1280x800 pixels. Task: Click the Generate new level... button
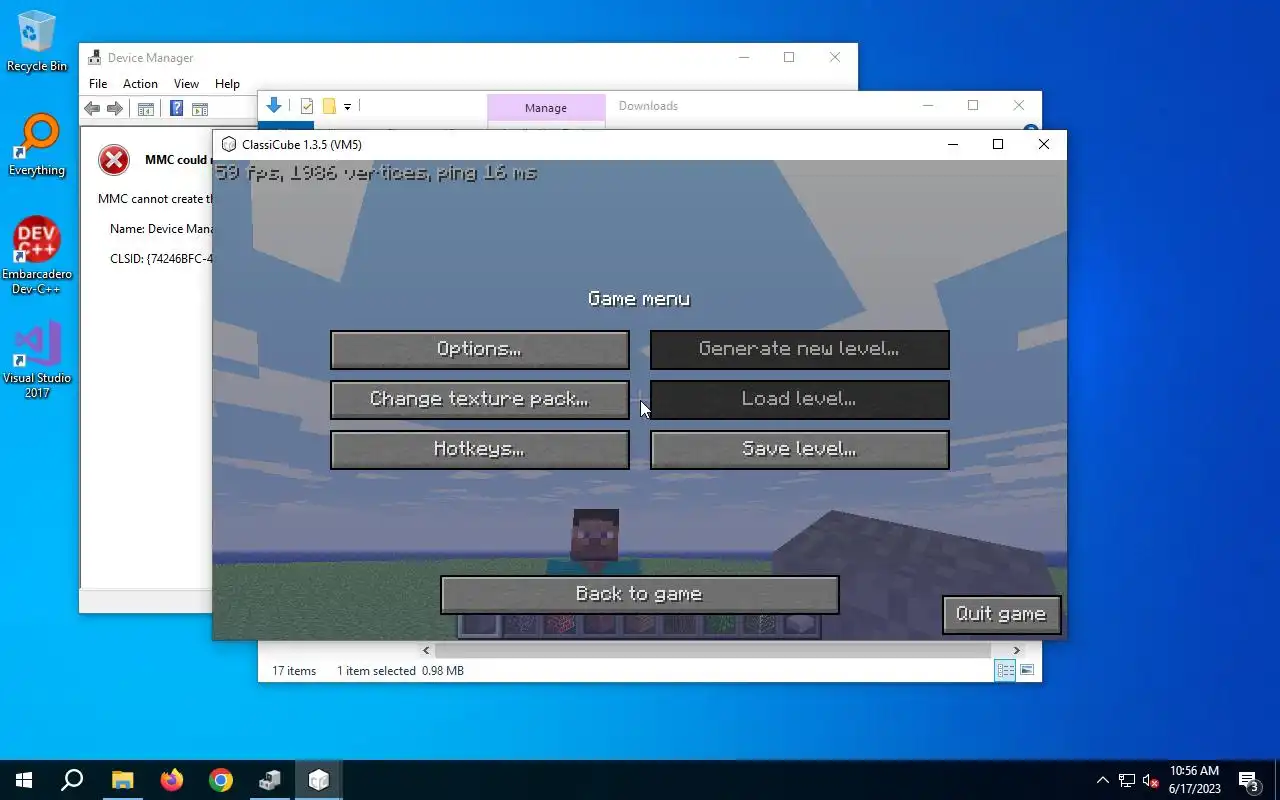[800, 349]
